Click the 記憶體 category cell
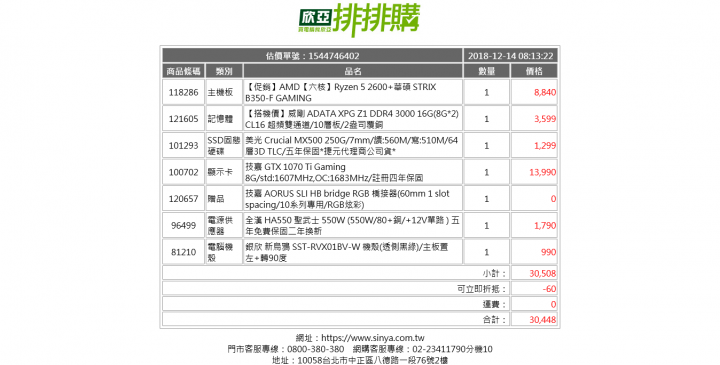 (224, 119)
